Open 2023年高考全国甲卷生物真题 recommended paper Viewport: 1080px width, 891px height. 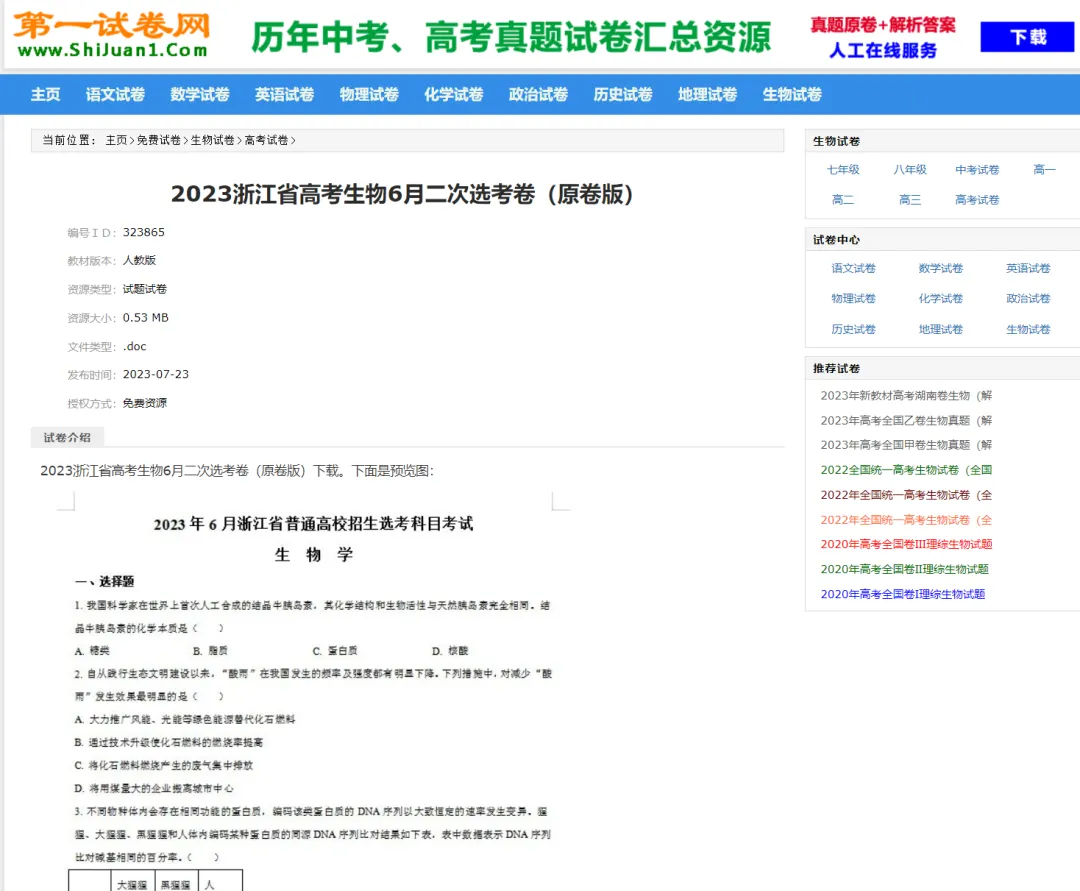point(906,446)
